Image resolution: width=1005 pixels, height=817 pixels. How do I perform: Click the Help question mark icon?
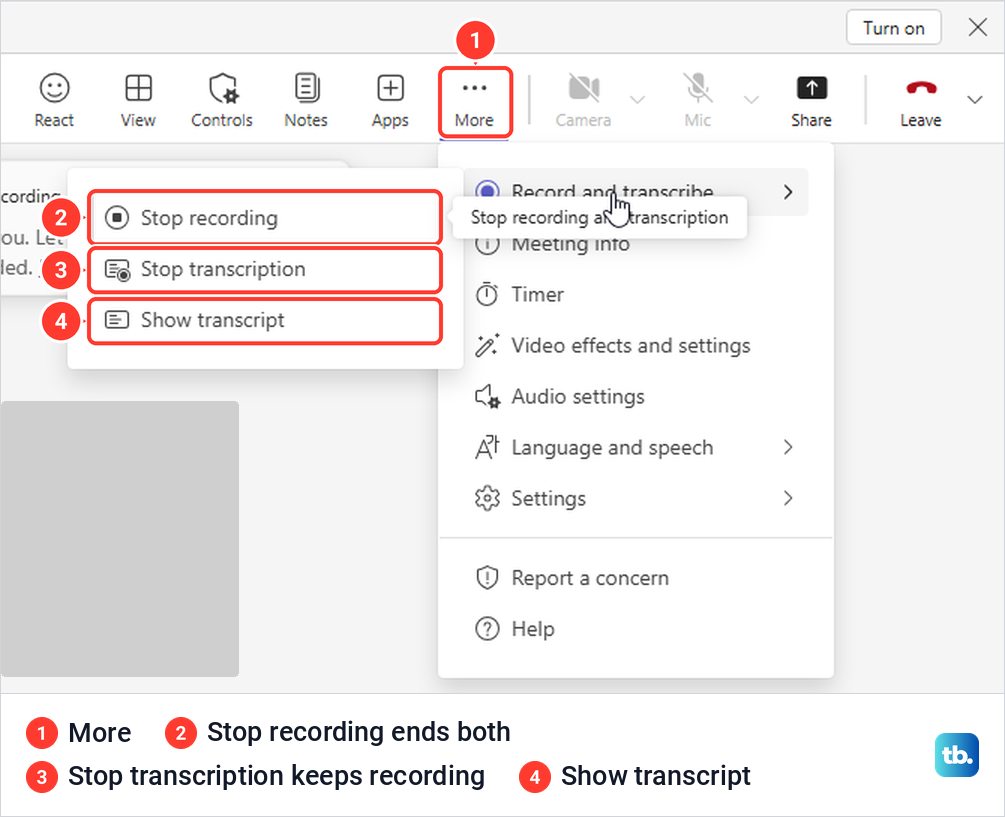coord(487,629)
